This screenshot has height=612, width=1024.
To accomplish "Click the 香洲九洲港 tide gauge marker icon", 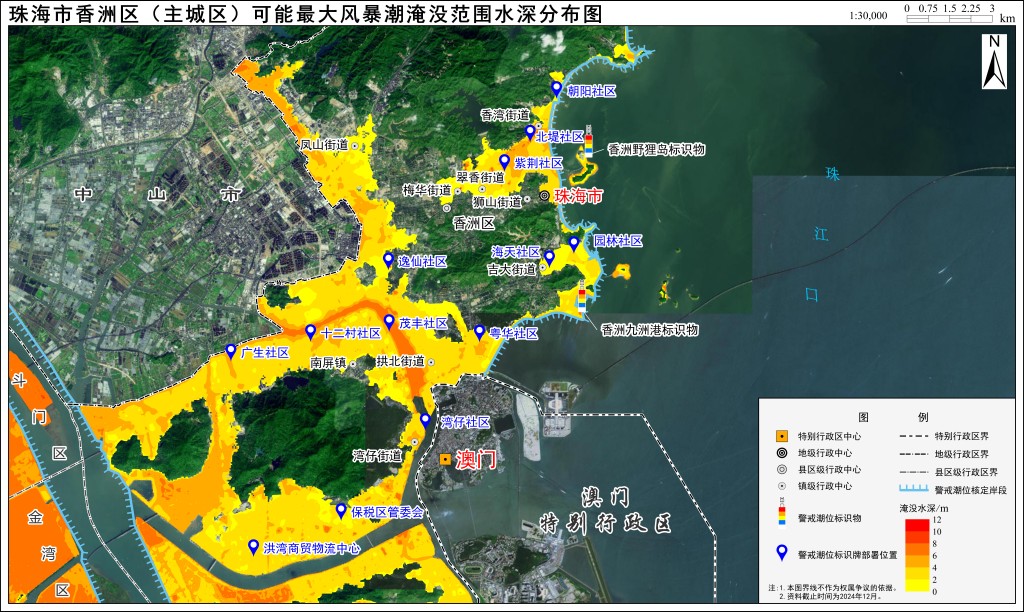I will click(x=582, y=296).
